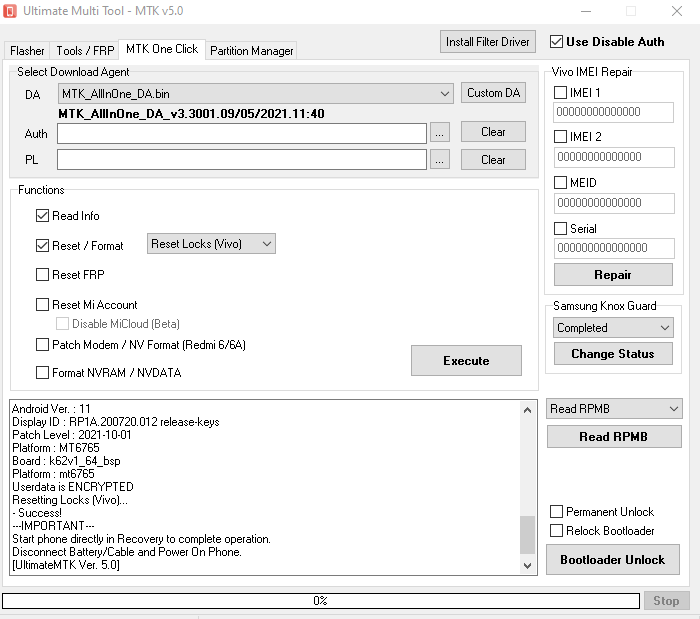
Task: Click the Repair button
Action: click(613, 274)
